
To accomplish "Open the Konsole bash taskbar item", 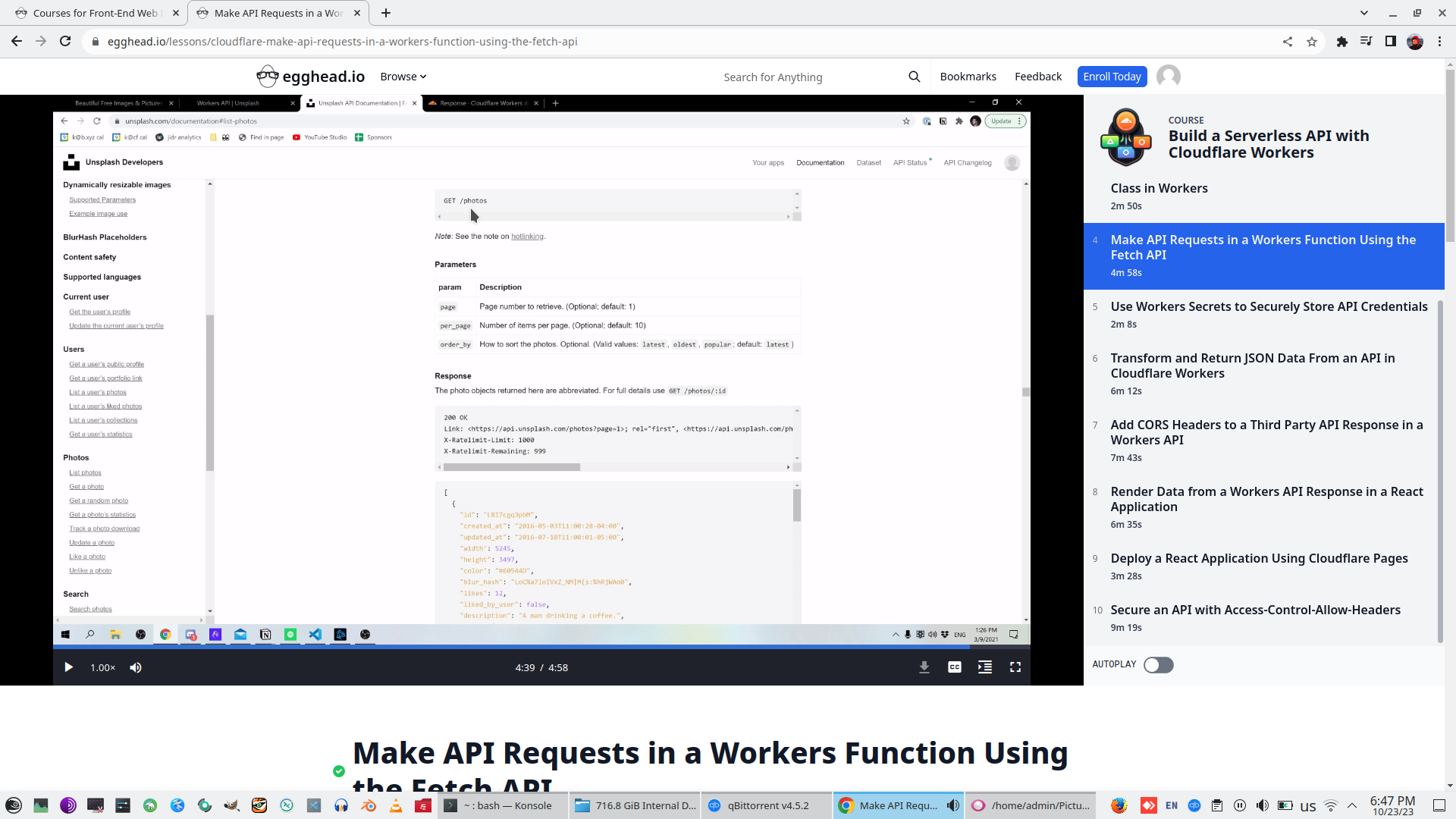I will (500, 805).
